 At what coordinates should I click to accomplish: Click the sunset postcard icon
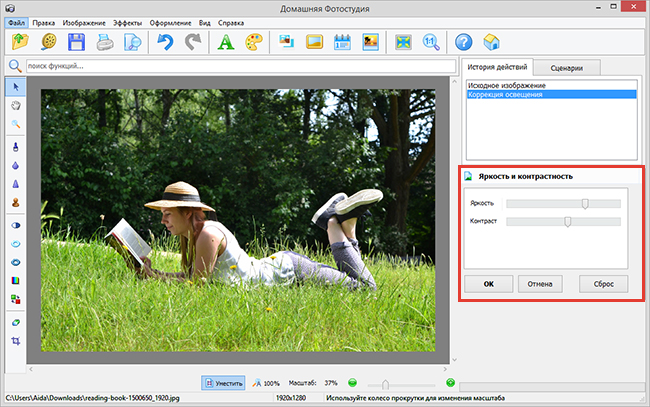point(371,42)
